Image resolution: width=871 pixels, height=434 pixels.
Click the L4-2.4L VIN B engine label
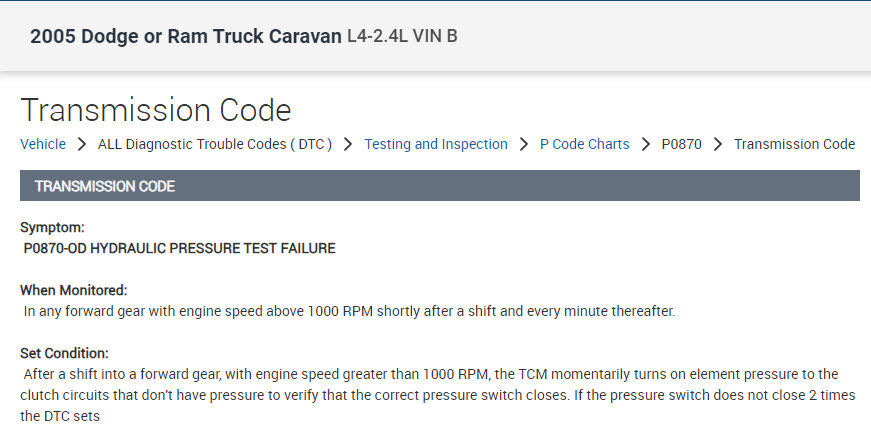coord(402,37)
